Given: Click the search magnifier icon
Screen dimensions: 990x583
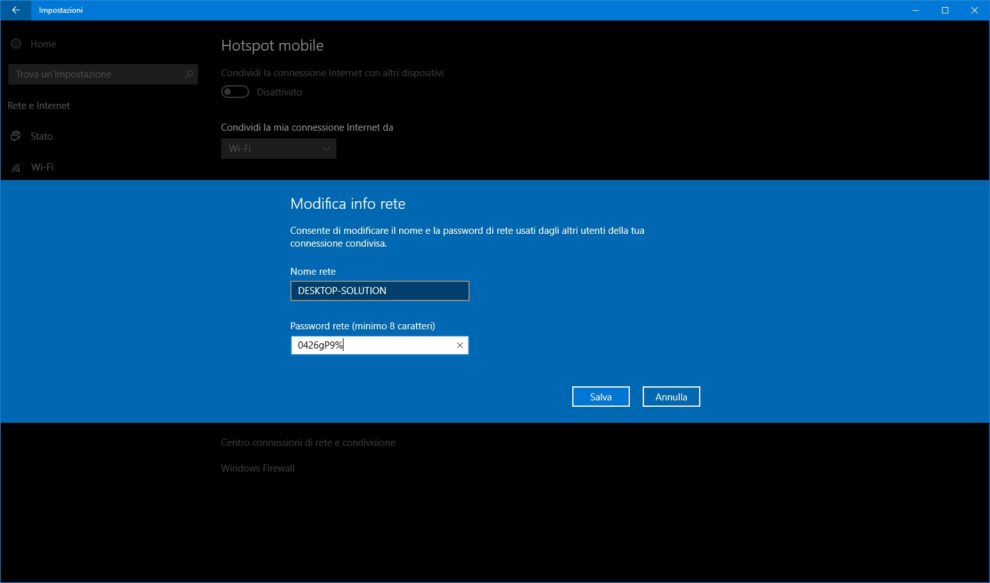Looking at the screenshot, I should (189, 74).
